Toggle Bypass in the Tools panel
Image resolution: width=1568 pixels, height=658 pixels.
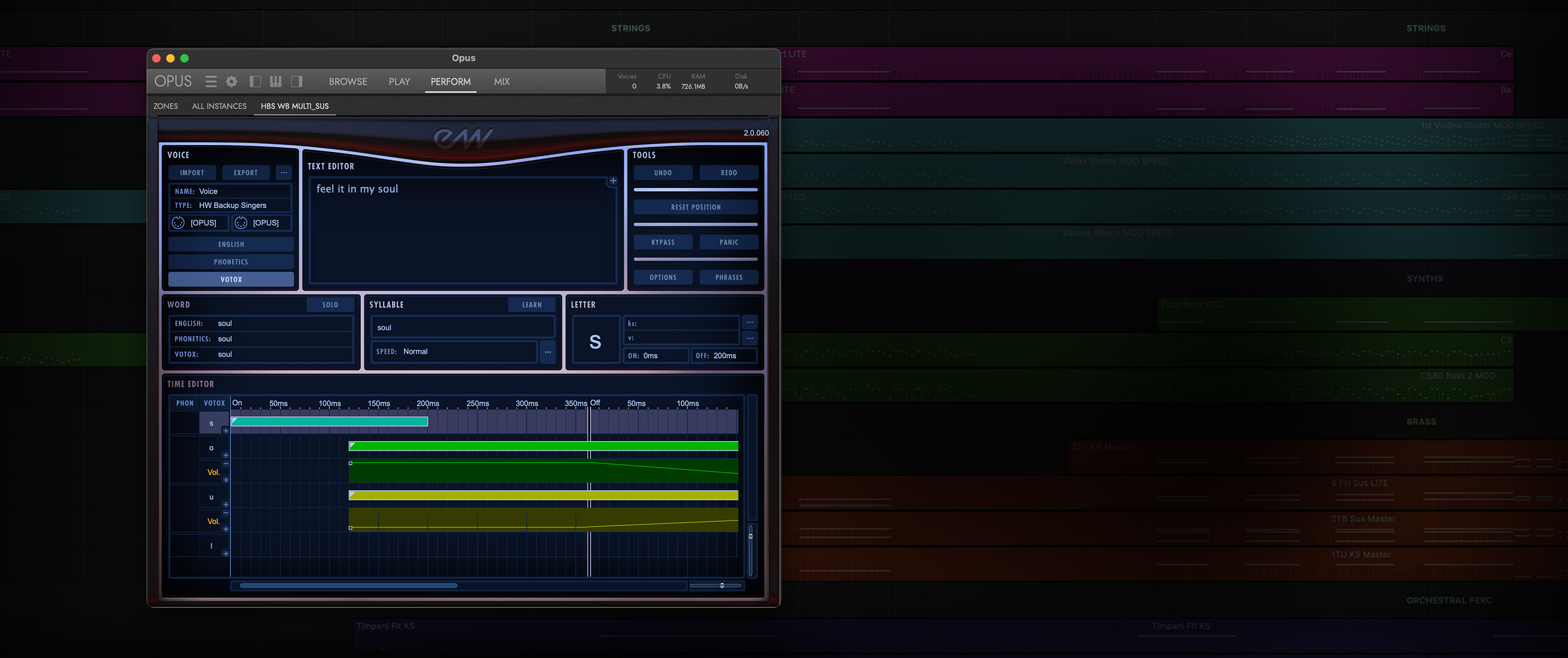click(662, 242)
